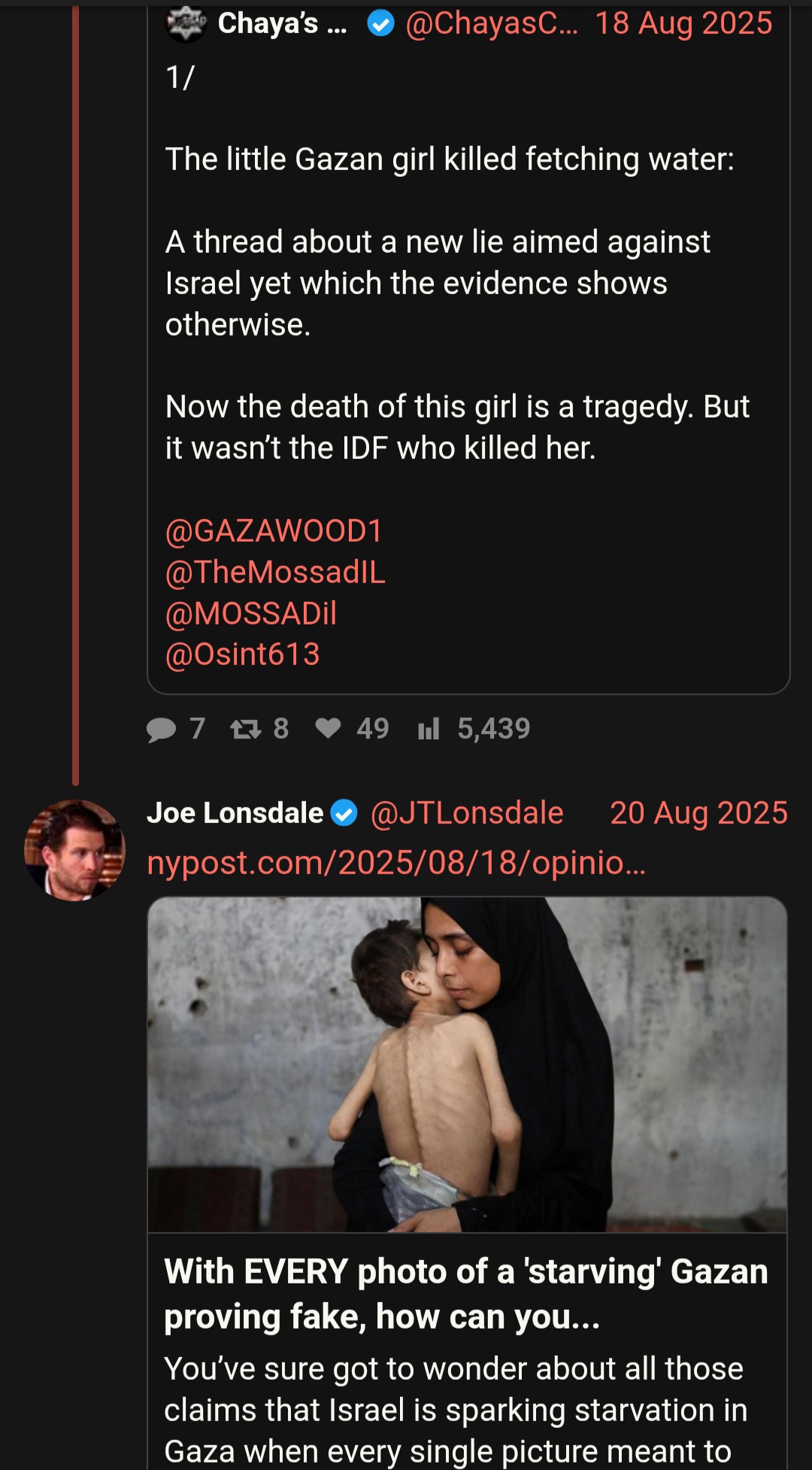The width and height of the screenshot is (812, 1470).
Task: Open the @MOSSADil mention
Action: (x=251, y=614)
